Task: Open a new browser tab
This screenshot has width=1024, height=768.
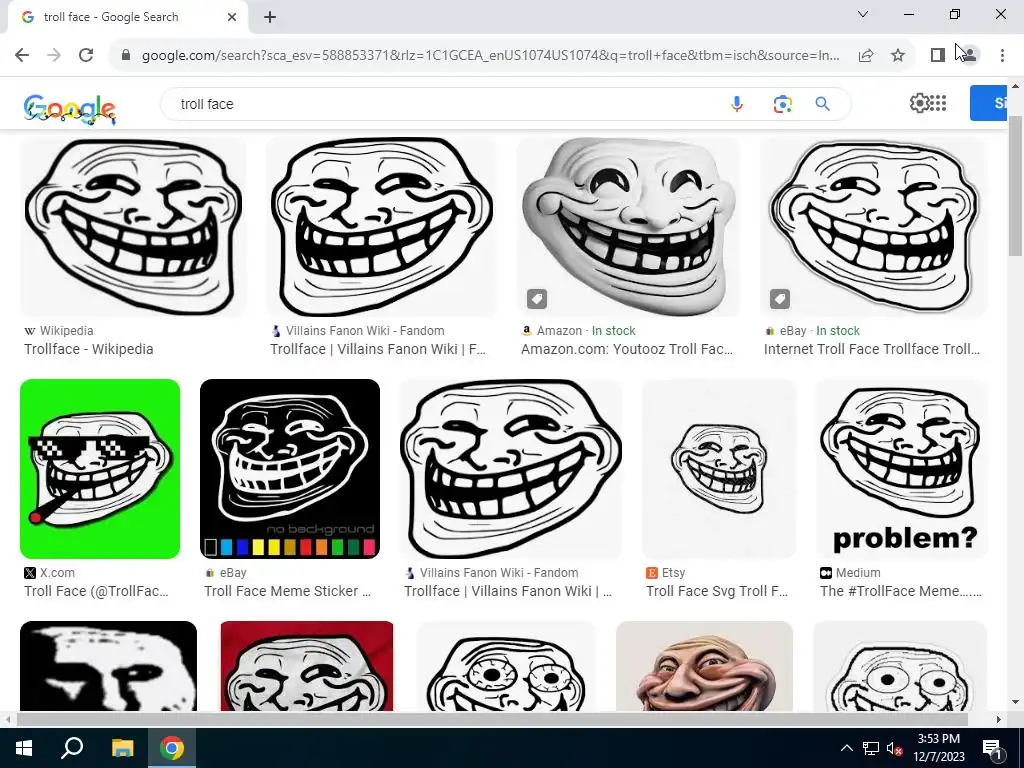Action: [x=270, y=17]
